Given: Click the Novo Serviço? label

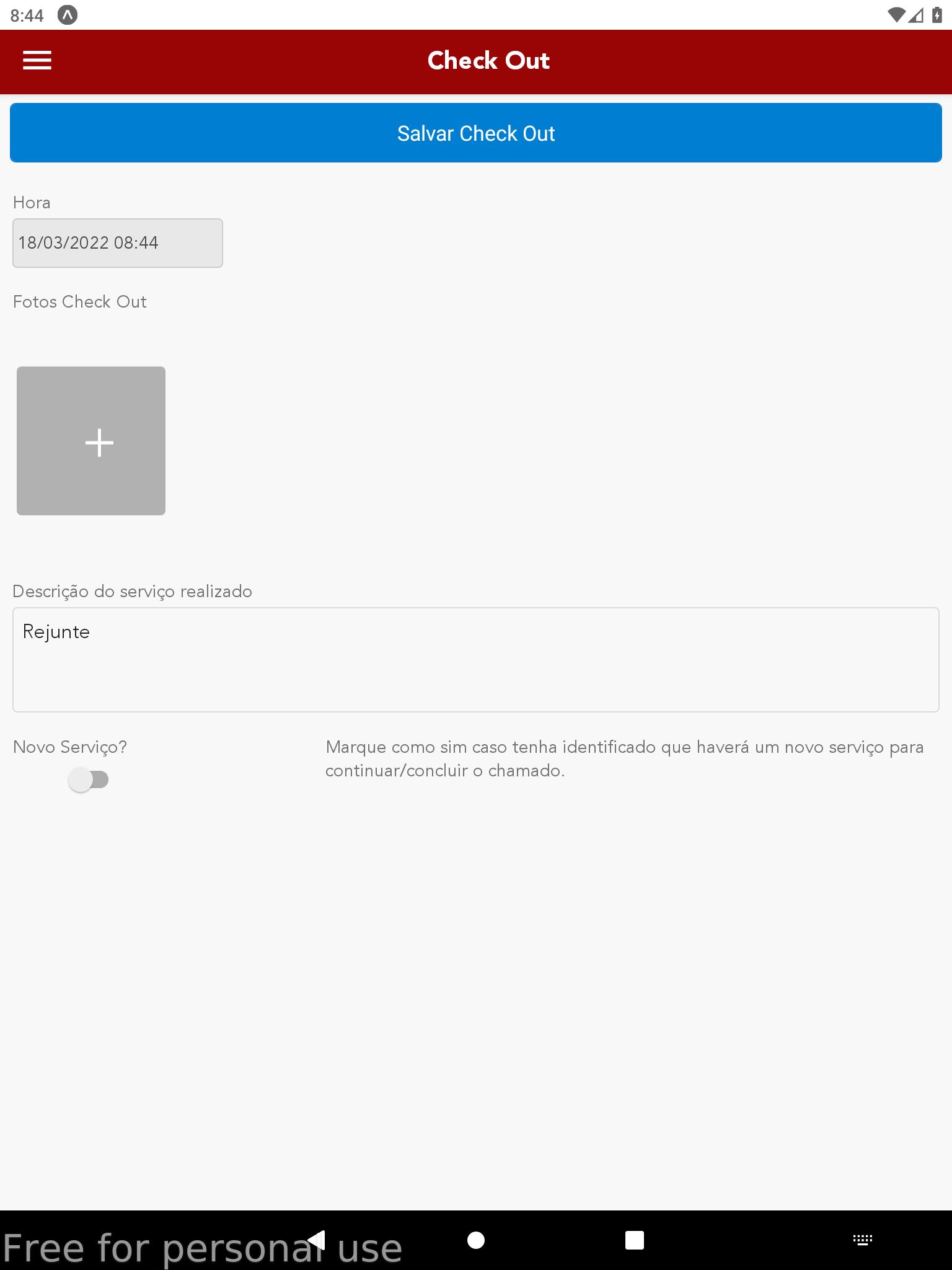Looking at the screenshot, I should (70, 747).
